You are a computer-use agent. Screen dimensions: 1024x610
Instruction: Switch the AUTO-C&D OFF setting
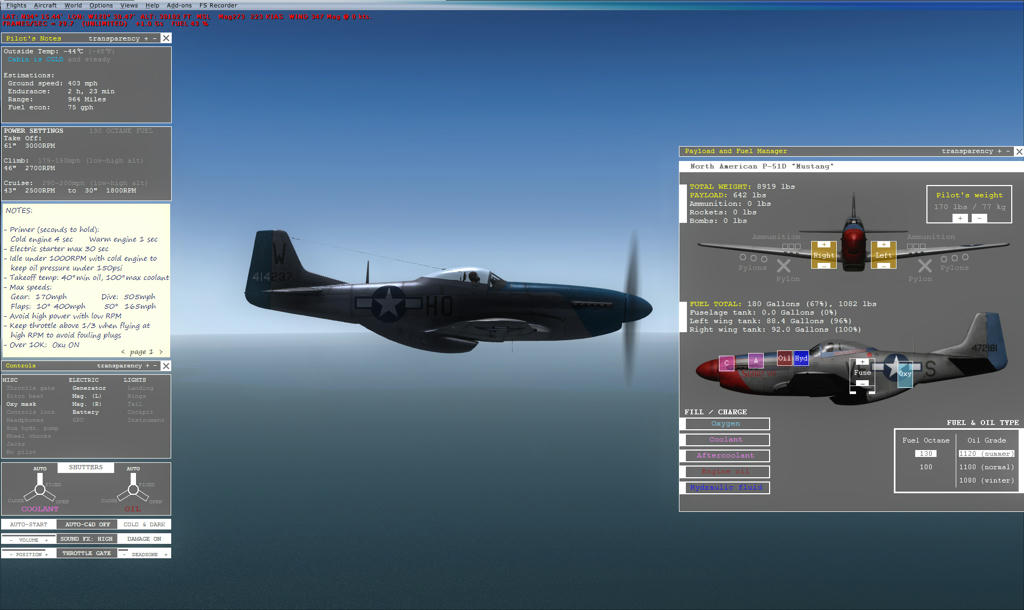[87, 524]
